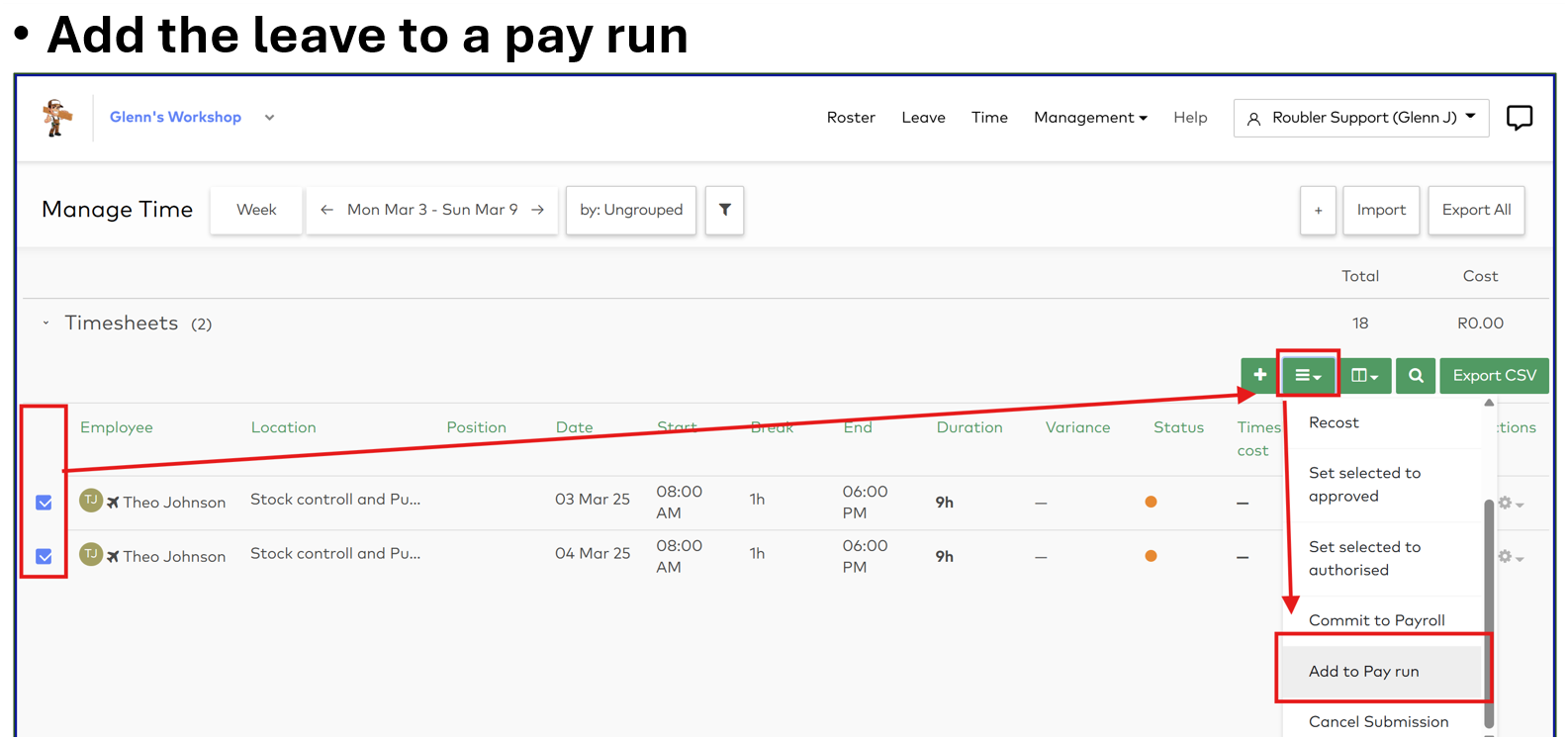Collapse the Timesheets section chevron

(x=46, y=323)
